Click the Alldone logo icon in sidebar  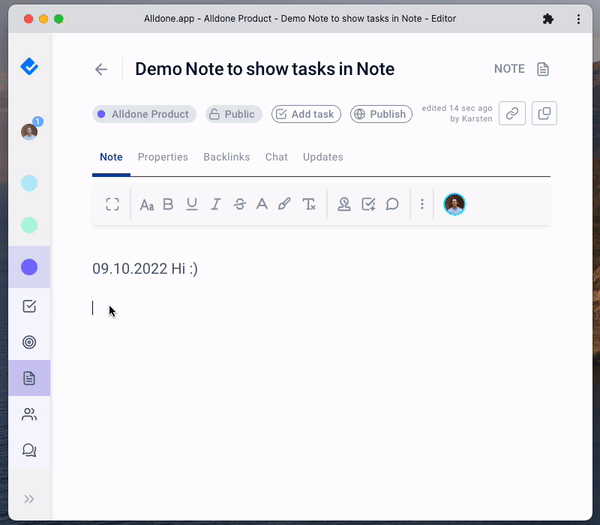coord(29,67)
